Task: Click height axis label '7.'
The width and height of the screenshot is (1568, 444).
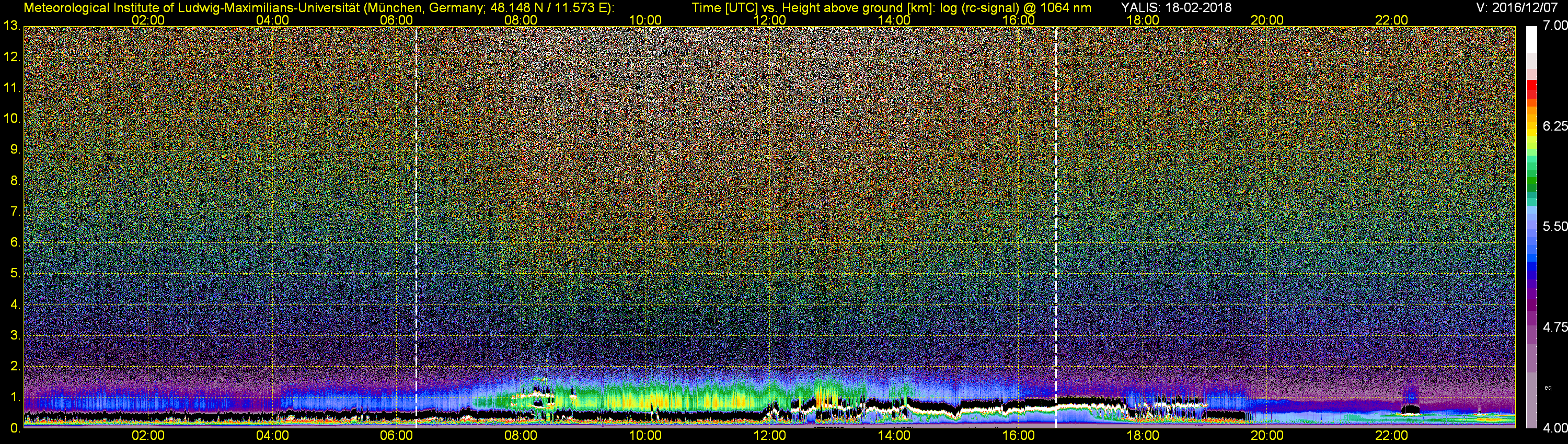Action: pyautogui.click(x=15, y=212)
